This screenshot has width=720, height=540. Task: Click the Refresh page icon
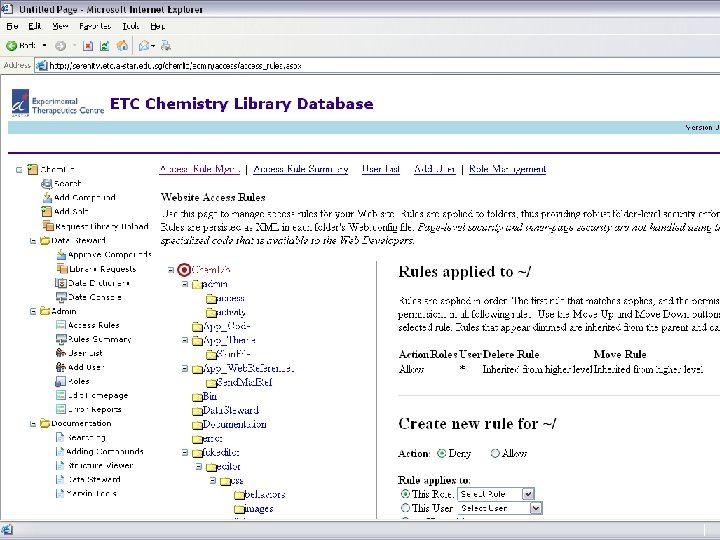pyautogui.click(x=105, y=45)
